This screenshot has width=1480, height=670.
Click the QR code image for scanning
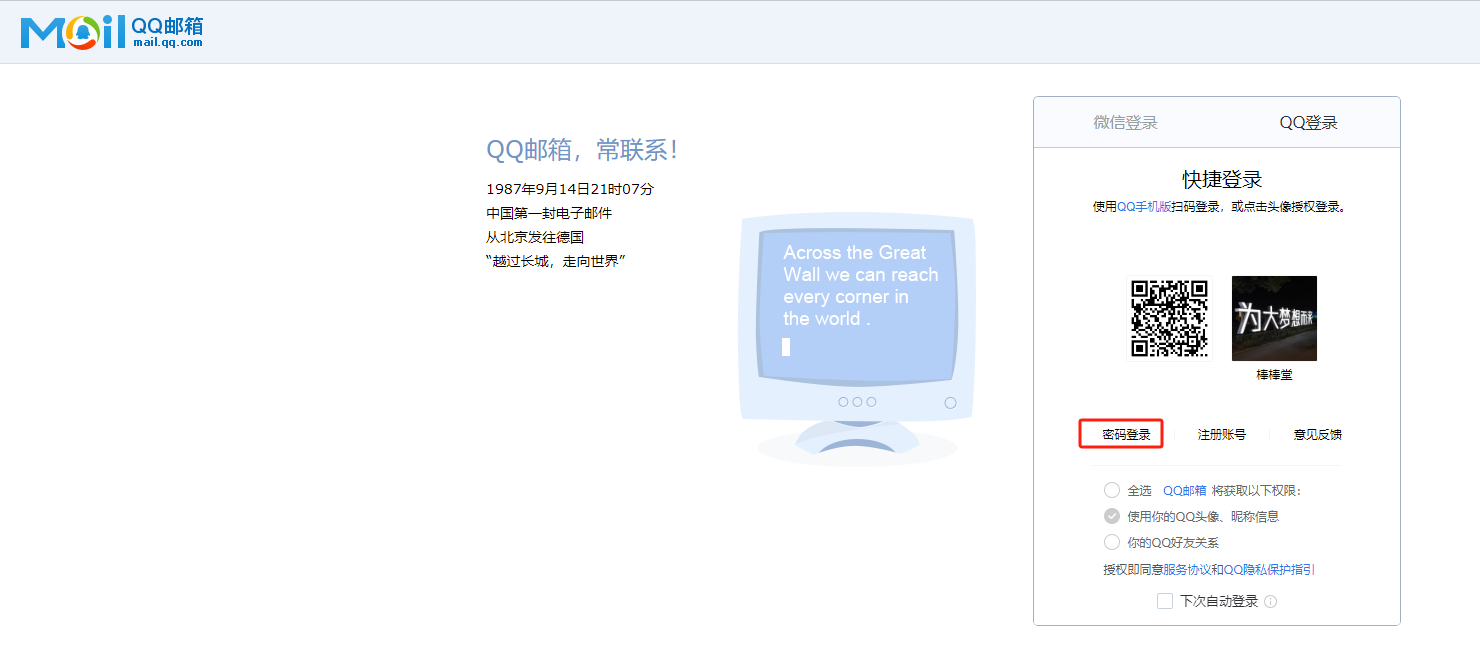tap(1169, 318)
